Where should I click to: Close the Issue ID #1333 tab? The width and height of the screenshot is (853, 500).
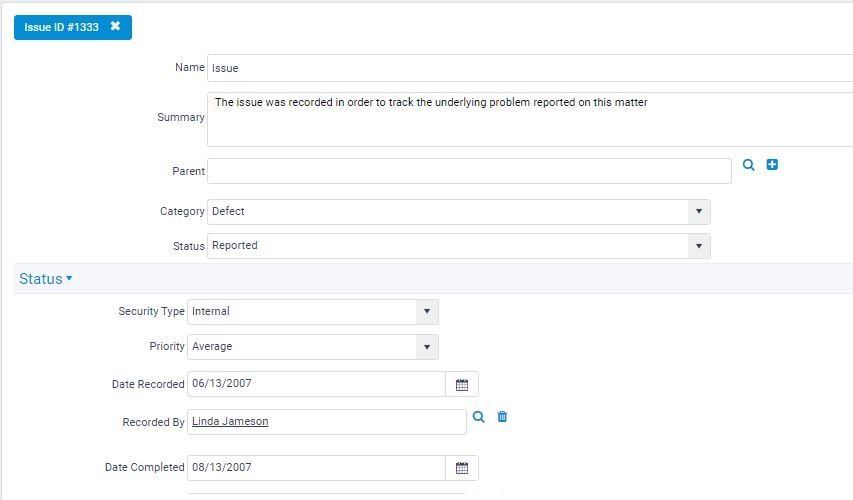115,26
